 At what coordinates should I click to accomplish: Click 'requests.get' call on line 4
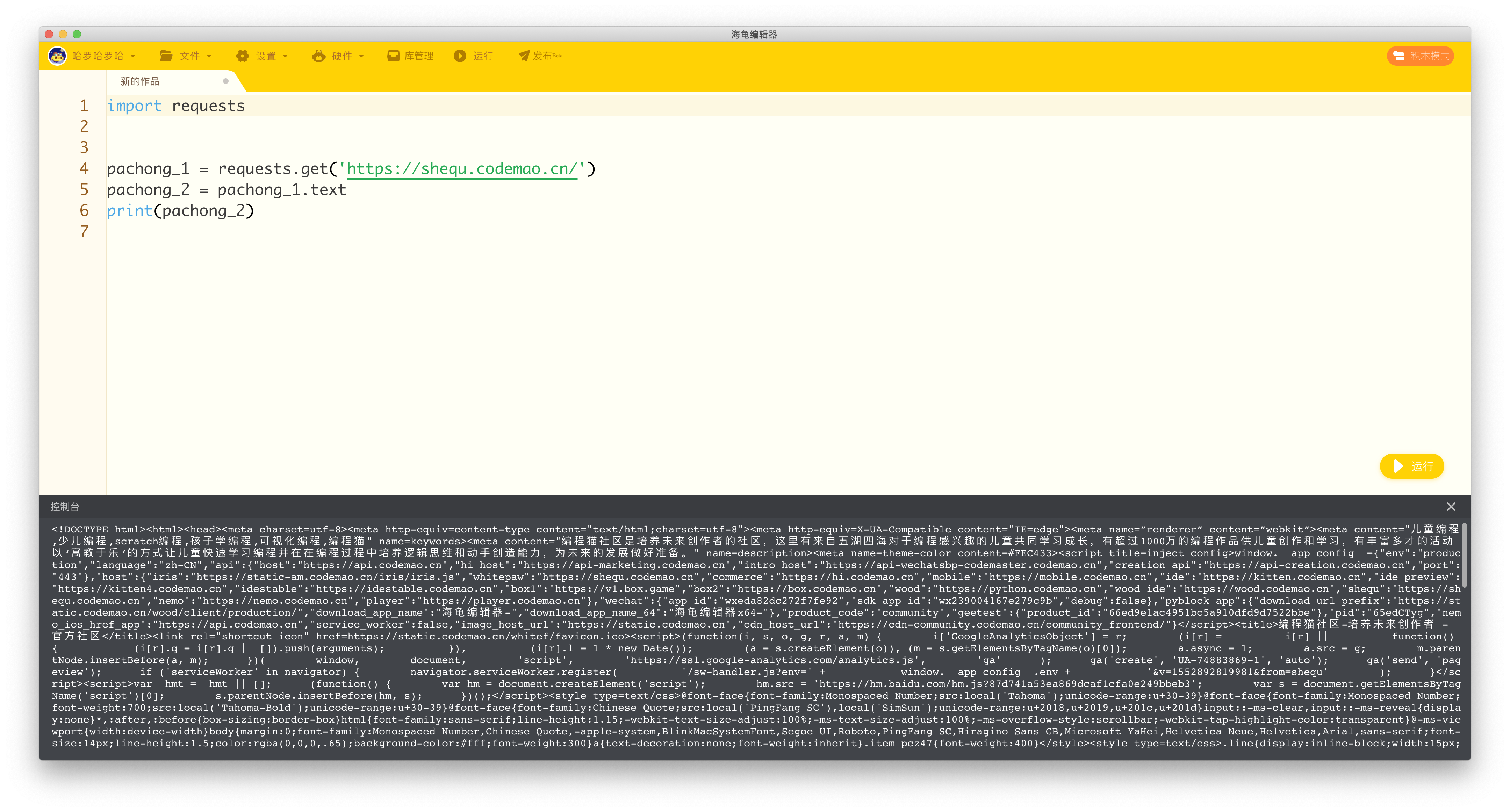pos(273,169)
